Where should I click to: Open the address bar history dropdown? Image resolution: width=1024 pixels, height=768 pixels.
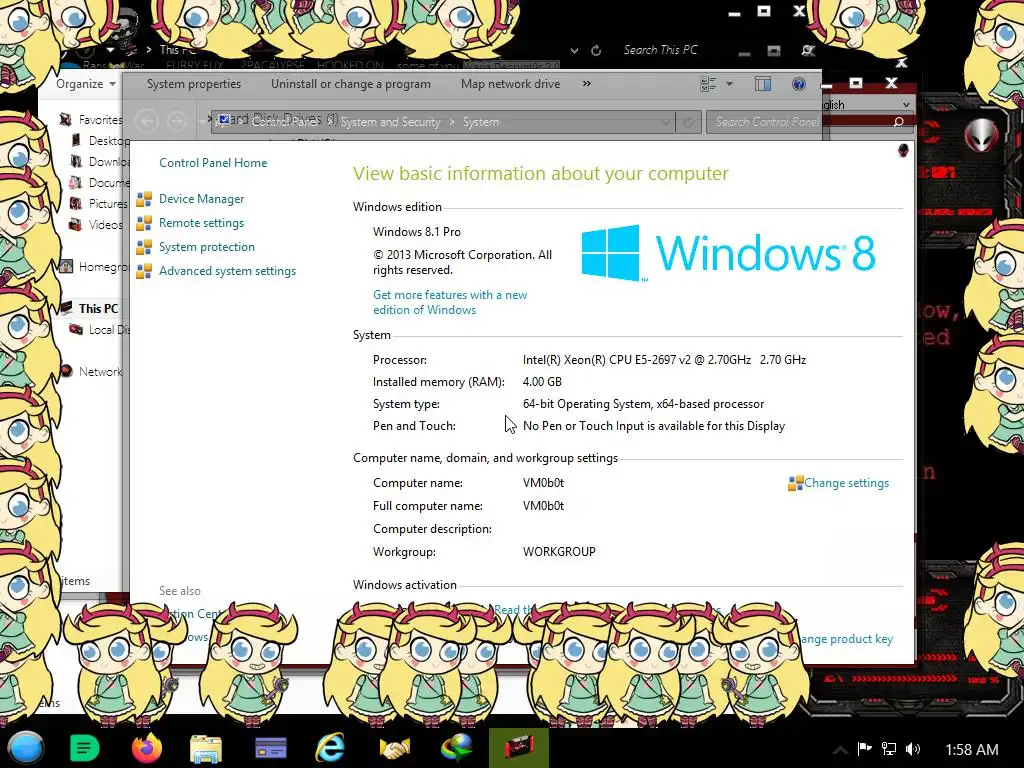665,122
